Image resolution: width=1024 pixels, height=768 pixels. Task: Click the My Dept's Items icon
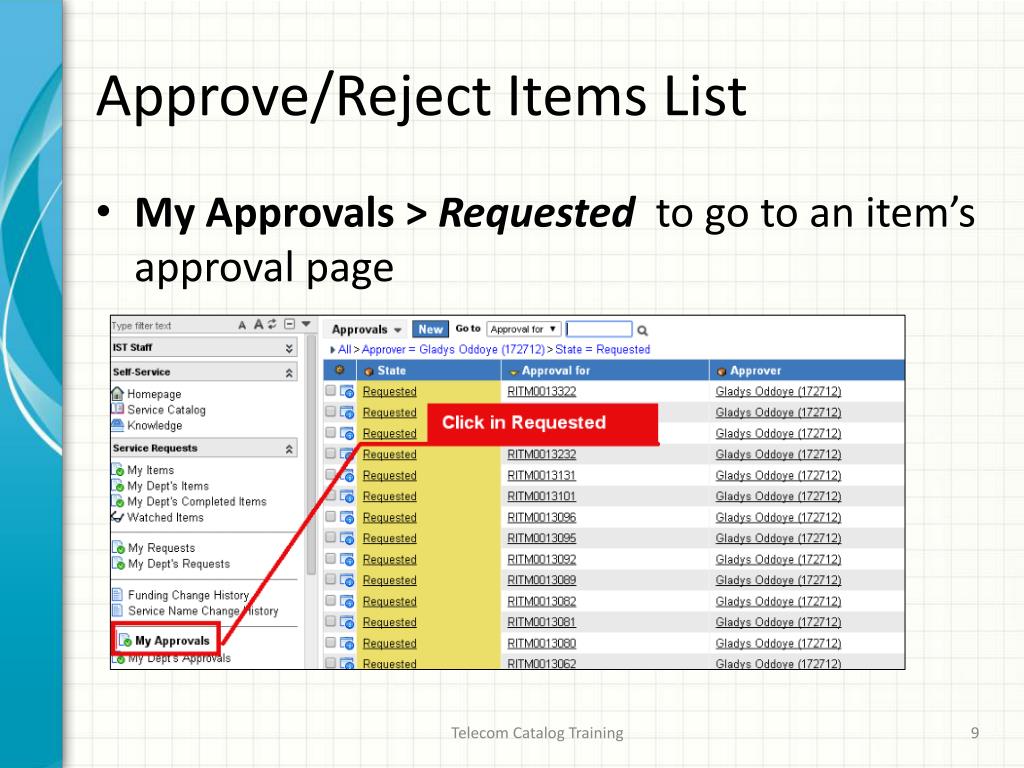pos(118,486)
